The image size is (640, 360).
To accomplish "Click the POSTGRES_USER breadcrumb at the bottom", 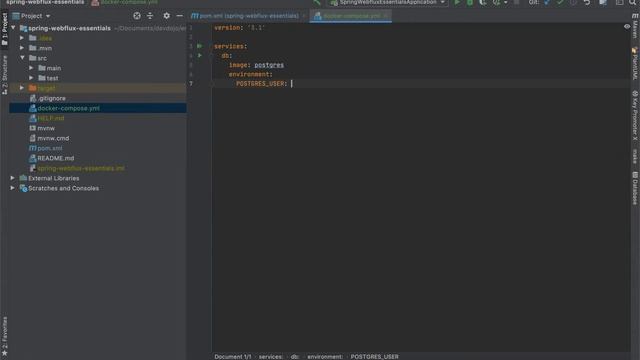I will [374, 356].
